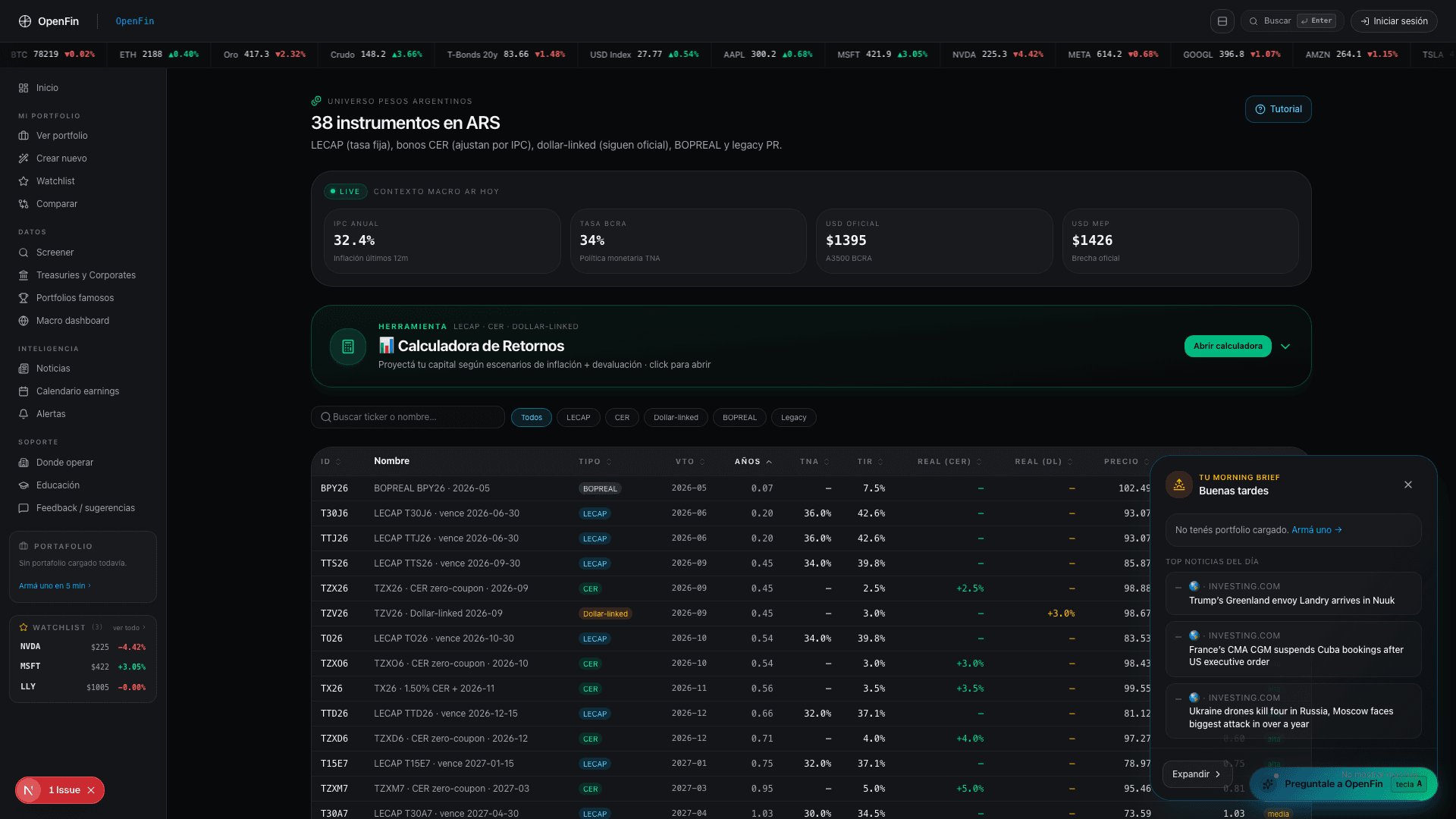Close the Morning Brief panel
The width and height of the screenshot is (1456, 819).
[1408, 485]
